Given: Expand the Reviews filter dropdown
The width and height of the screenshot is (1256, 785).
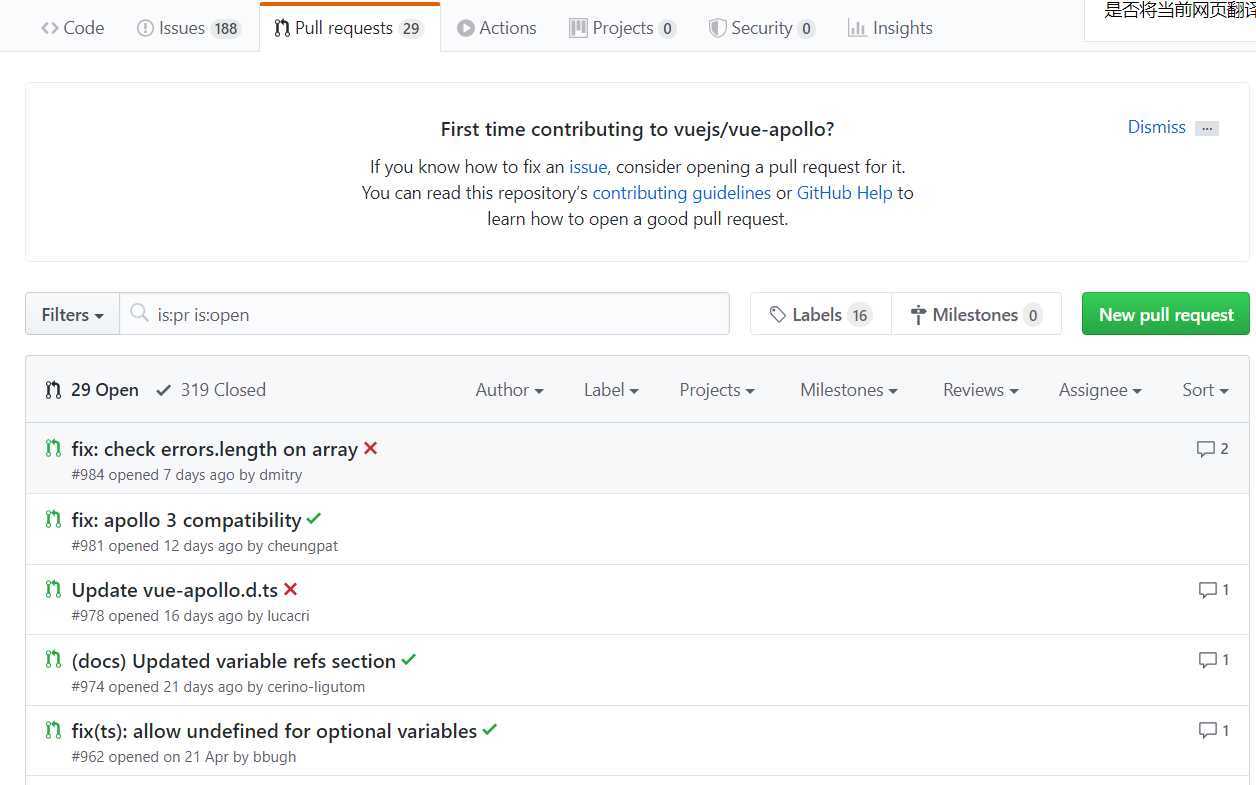Looking at the screenshot, I should [x=981, y=390].
